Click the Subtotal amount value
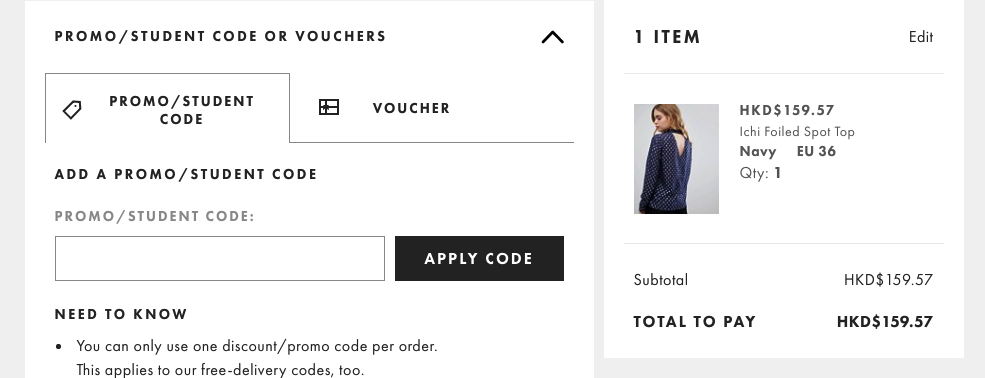The image size is (985, 378). [888, 280]
